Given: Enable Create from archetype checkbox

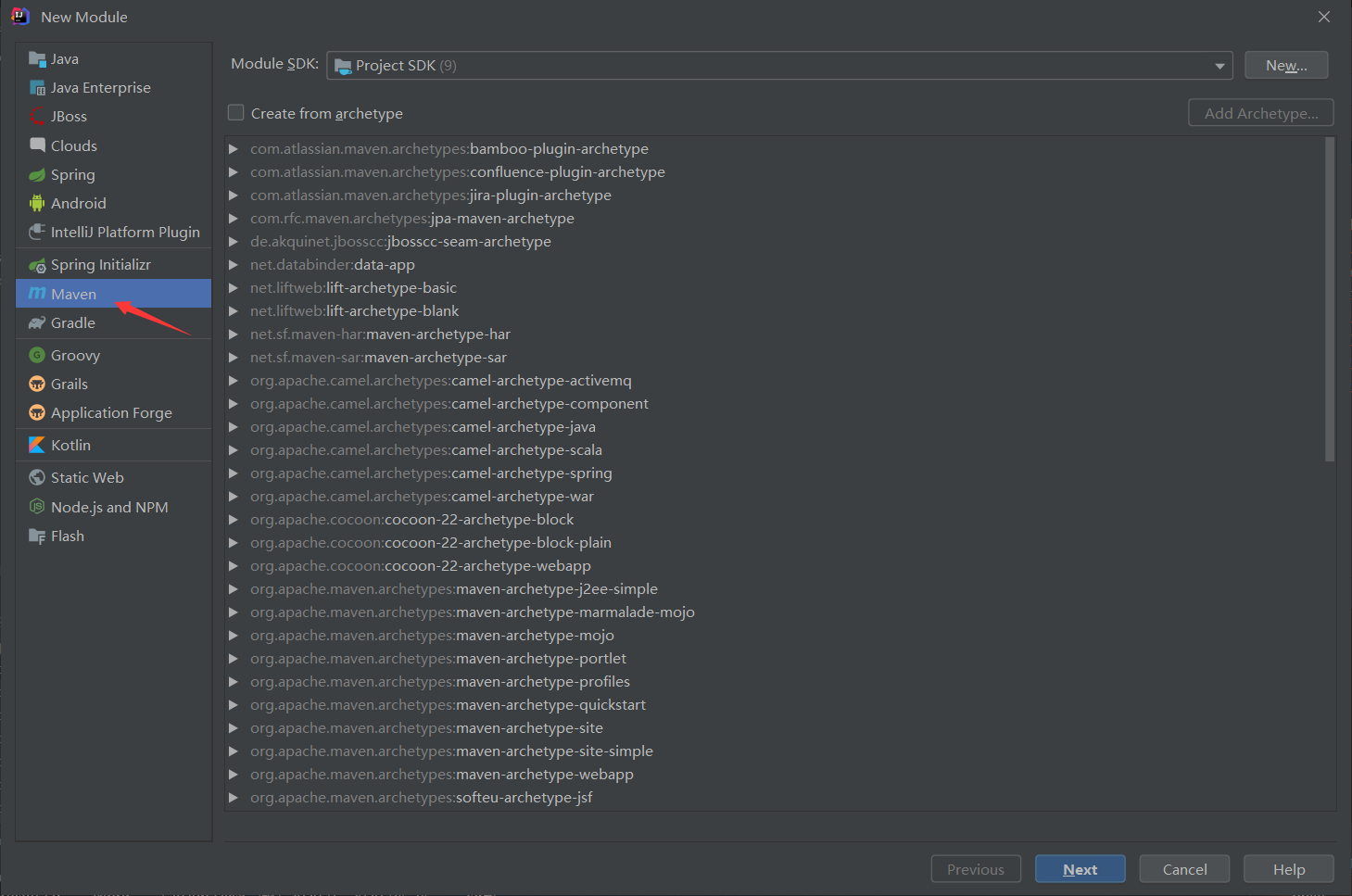Looking at the screenshot, I should (x=236, y=113).
